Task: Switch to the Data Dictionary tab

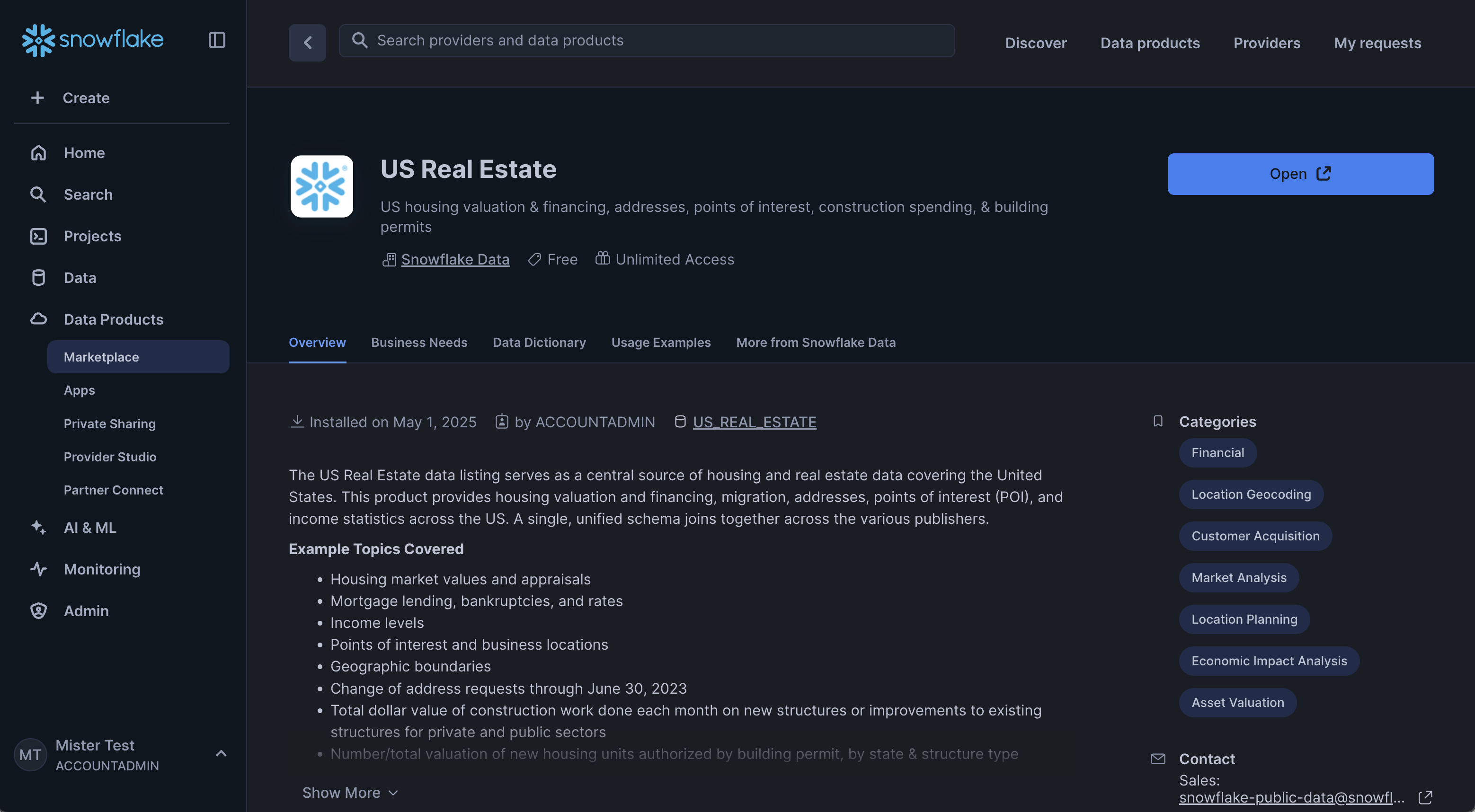Action: (539, 342)
